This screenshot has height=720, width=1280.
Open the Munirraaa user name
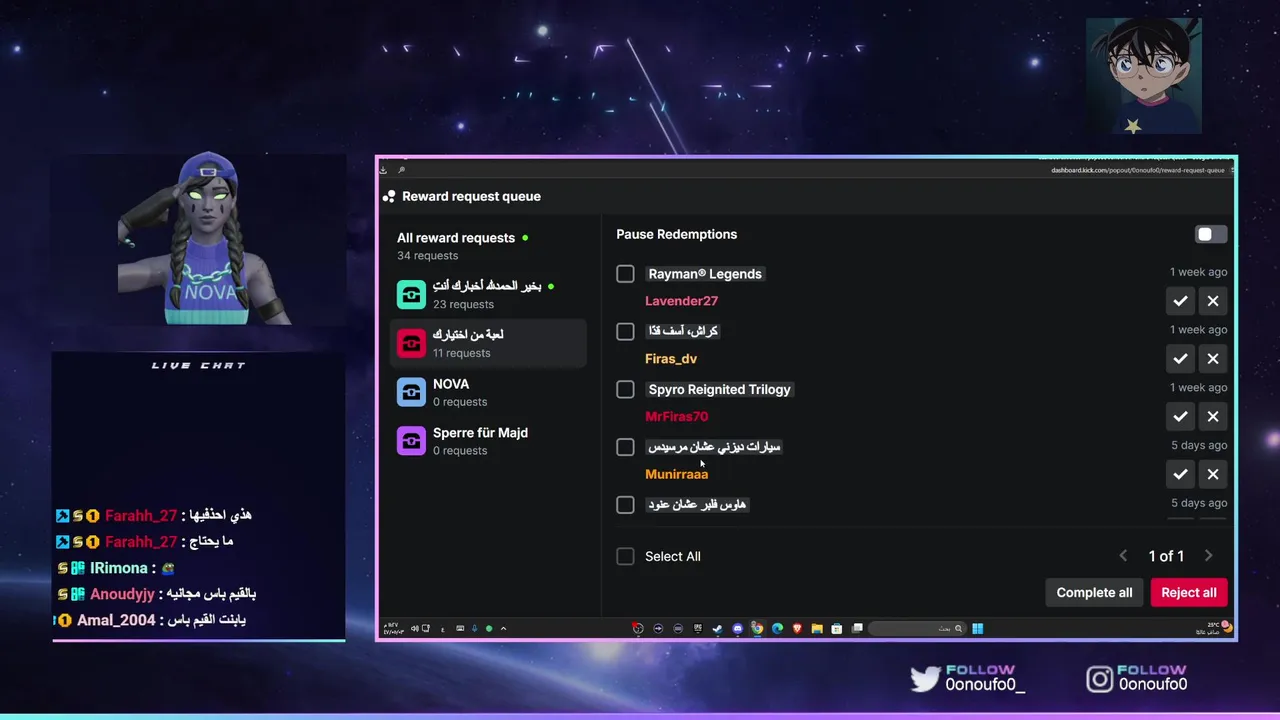click(x=676, y=474)
